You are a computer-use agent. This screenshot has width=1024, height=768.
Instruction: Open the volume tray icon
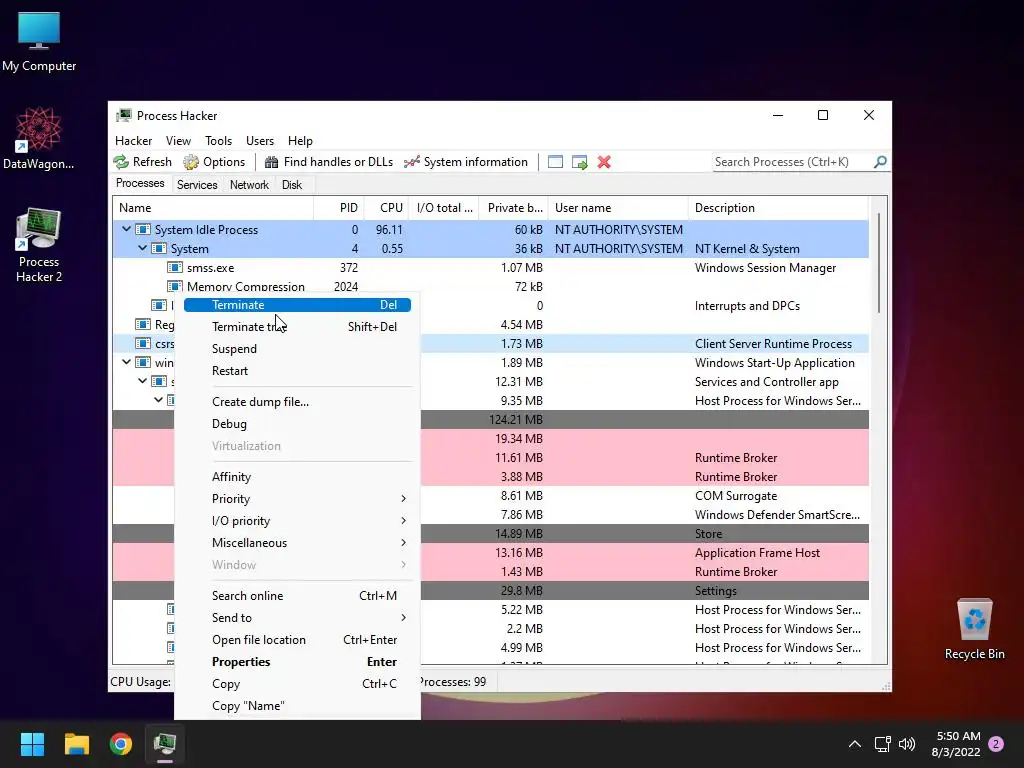[x=906, y=744]
